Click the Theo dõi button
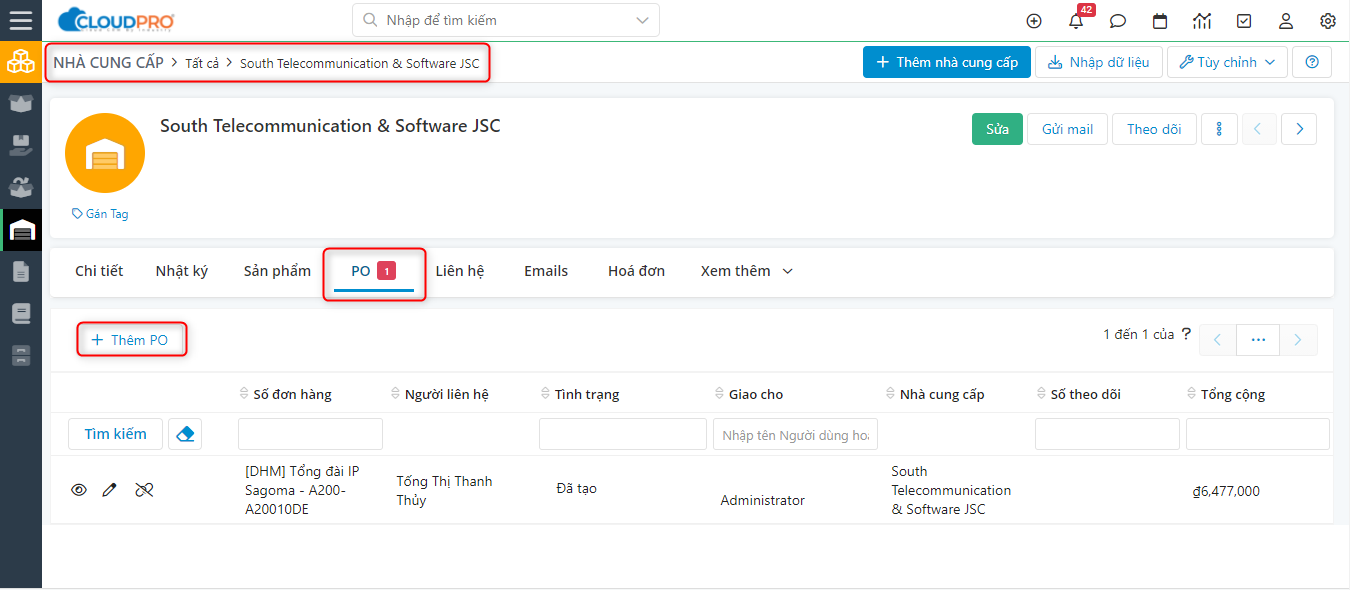The width and height of the screenshot is (1350, 590). coord(1154,129)
